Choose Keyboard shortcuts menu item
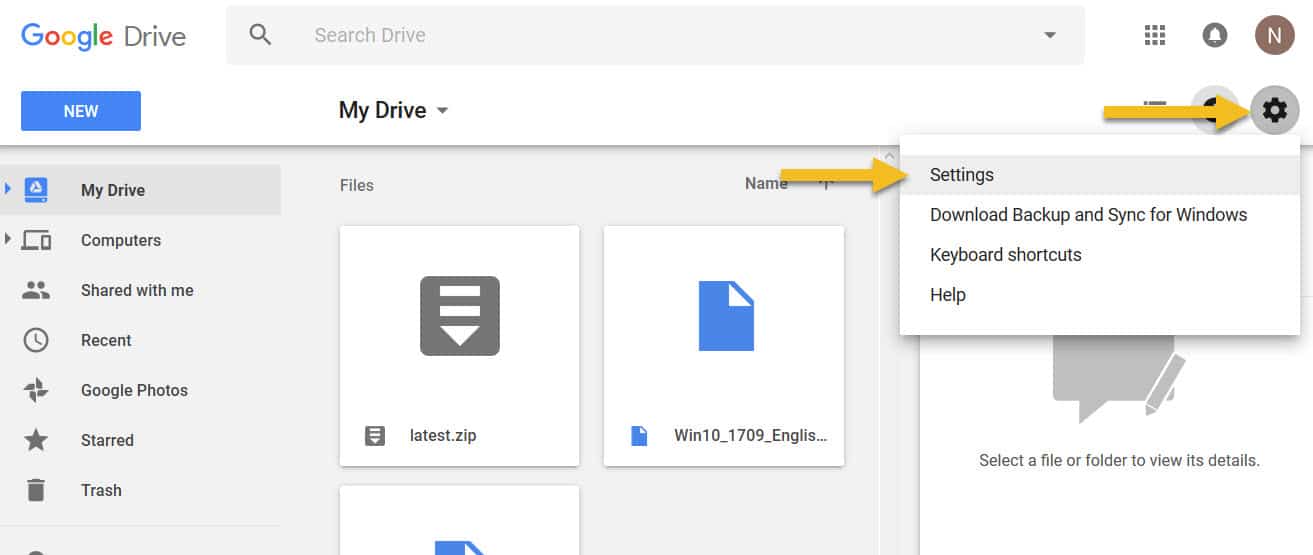The image size is (1313, 555). [x=1005, y=255]
